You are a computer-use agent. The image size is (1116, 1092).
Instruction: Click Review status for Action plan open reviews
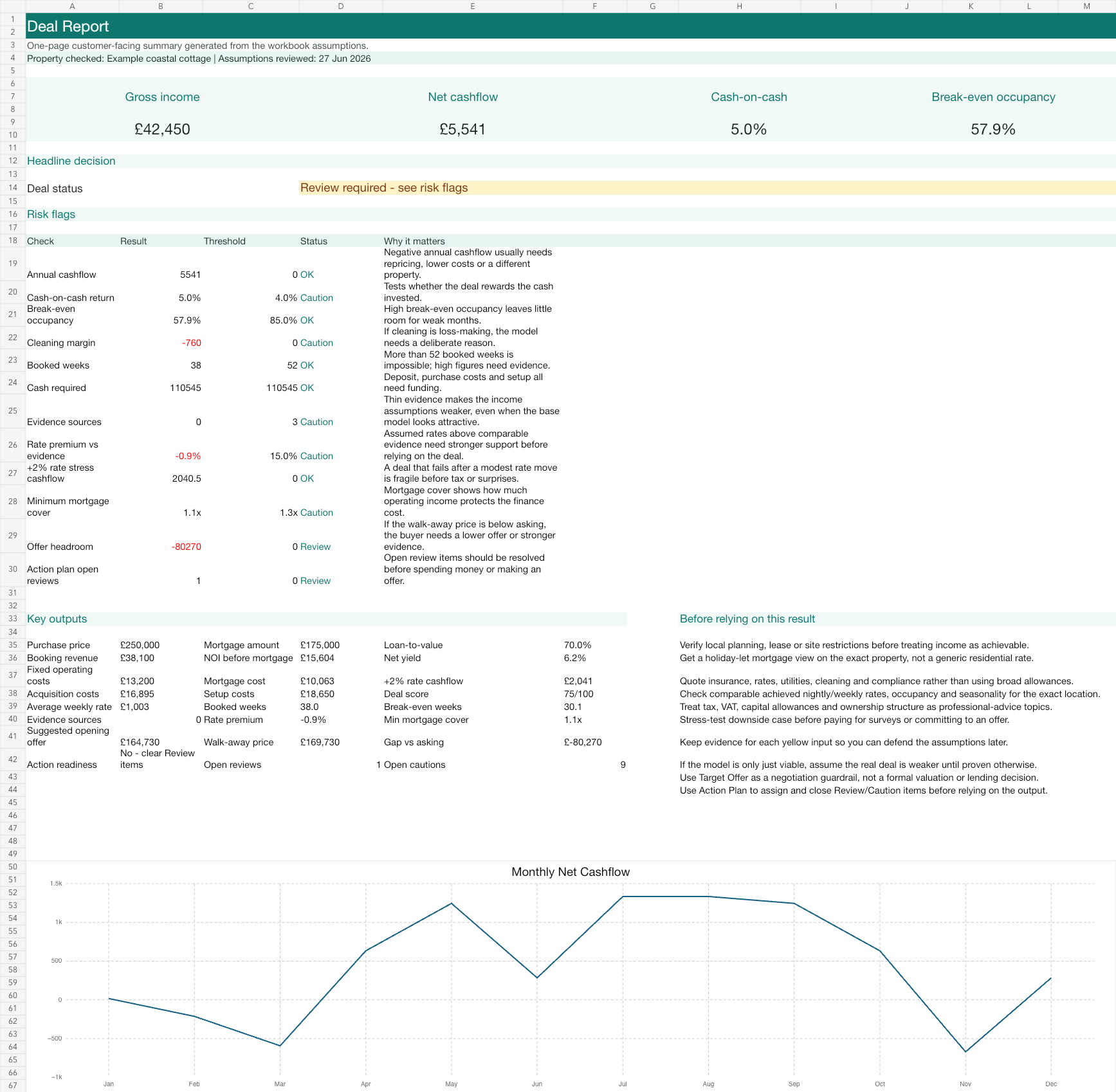click(x=315, y=581)
